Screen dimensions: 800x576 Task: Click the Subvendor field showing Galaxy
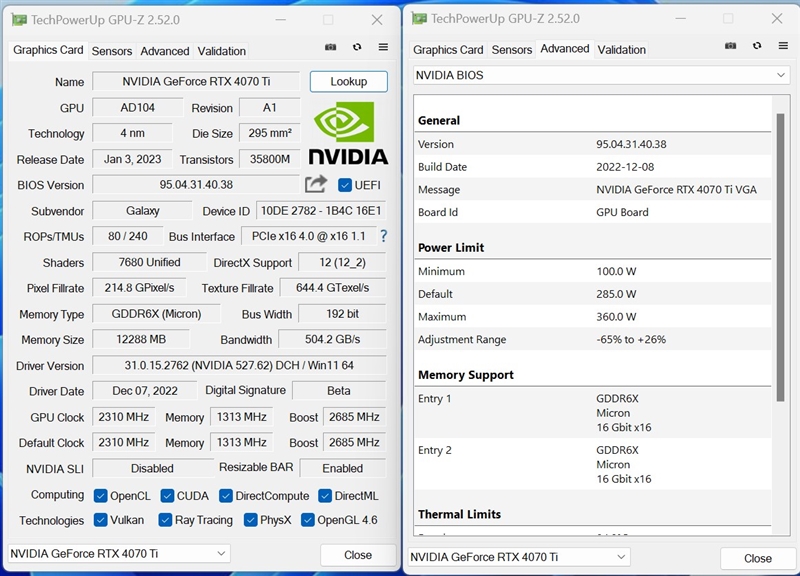pos(142,211)
